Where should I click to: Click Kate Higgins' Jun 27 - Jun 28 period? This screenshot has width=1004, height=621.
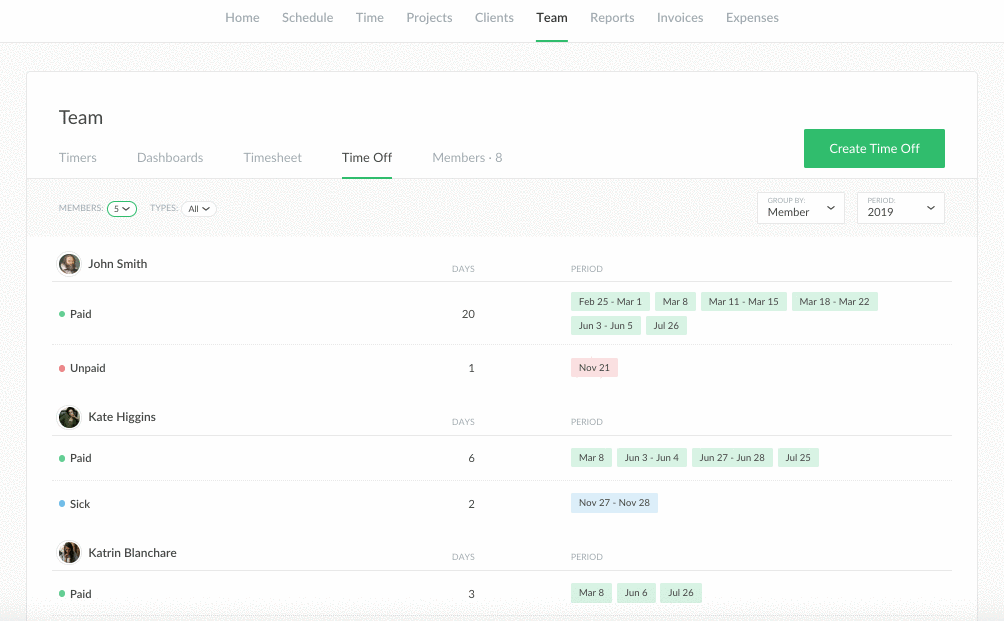tap(732, 458)
